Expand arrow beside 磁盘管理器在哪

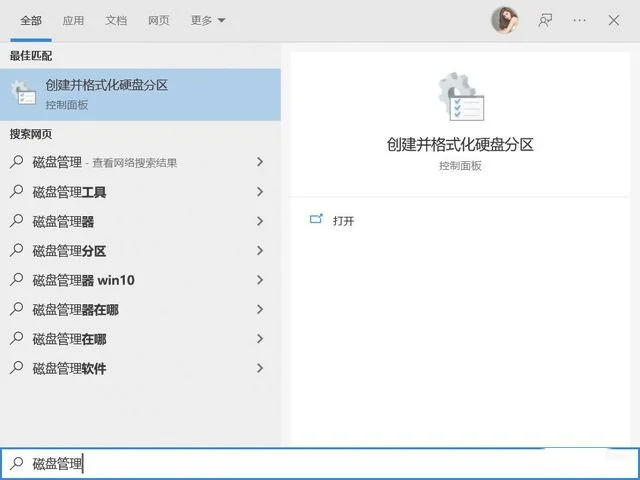point(260,309)
